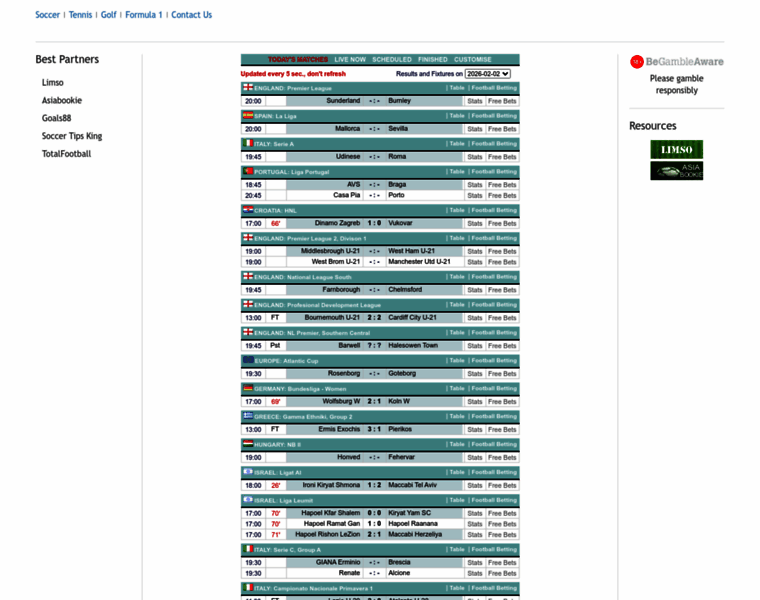Go to the Tennis section
The height and width of the screenshot is (600, 760).
click(x=80, y=15)
